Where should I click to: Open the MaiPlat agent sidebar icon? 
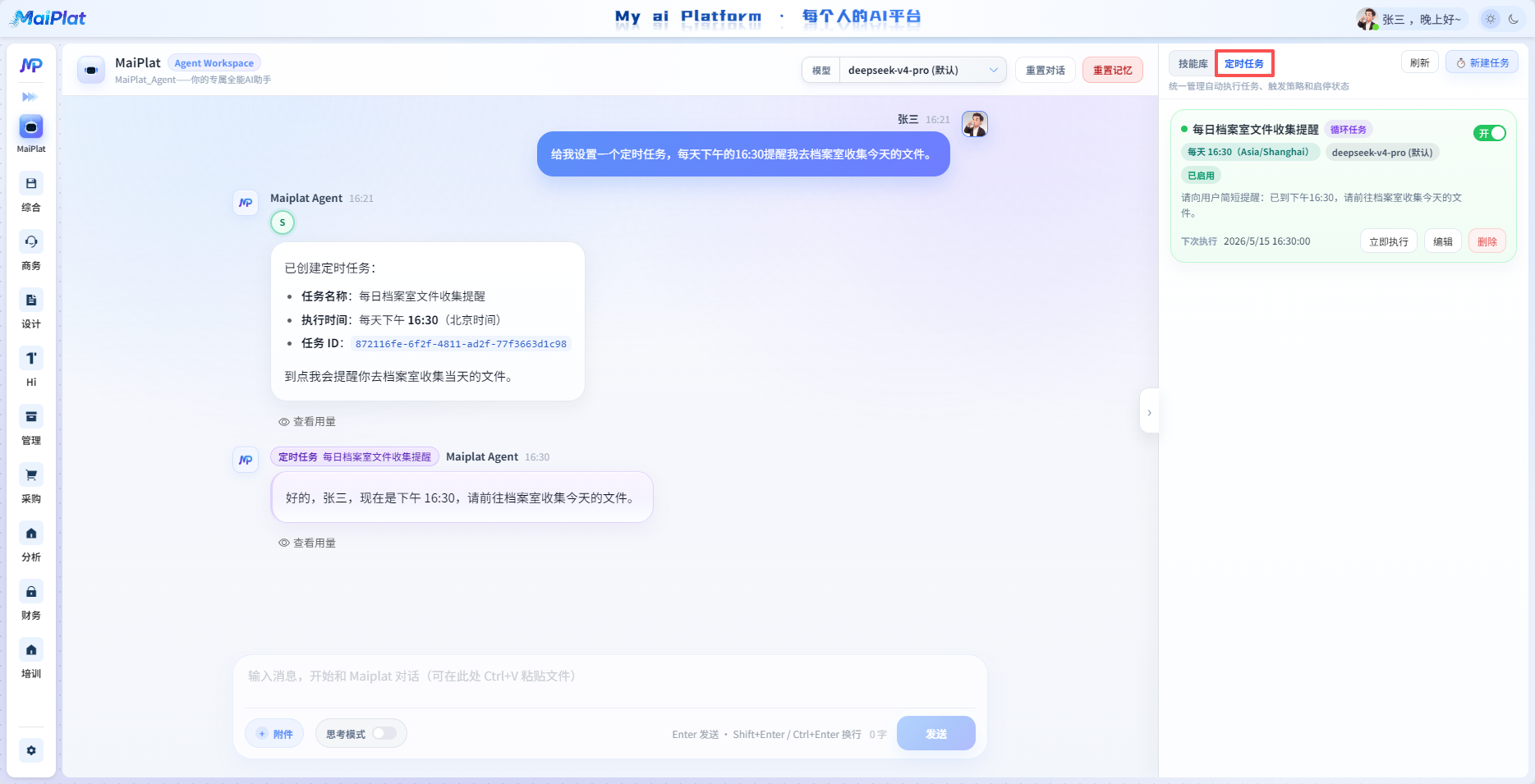point(31,127)
